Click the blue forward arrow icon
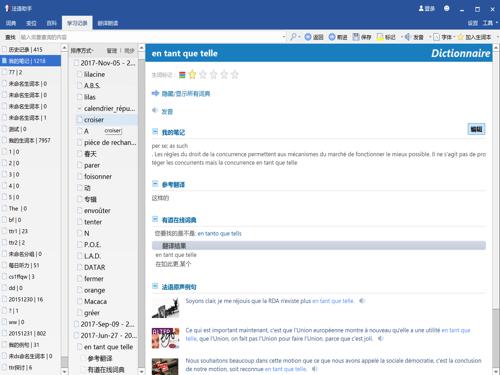This screenshot has height=375, width=500. click(x=332, y=37)
